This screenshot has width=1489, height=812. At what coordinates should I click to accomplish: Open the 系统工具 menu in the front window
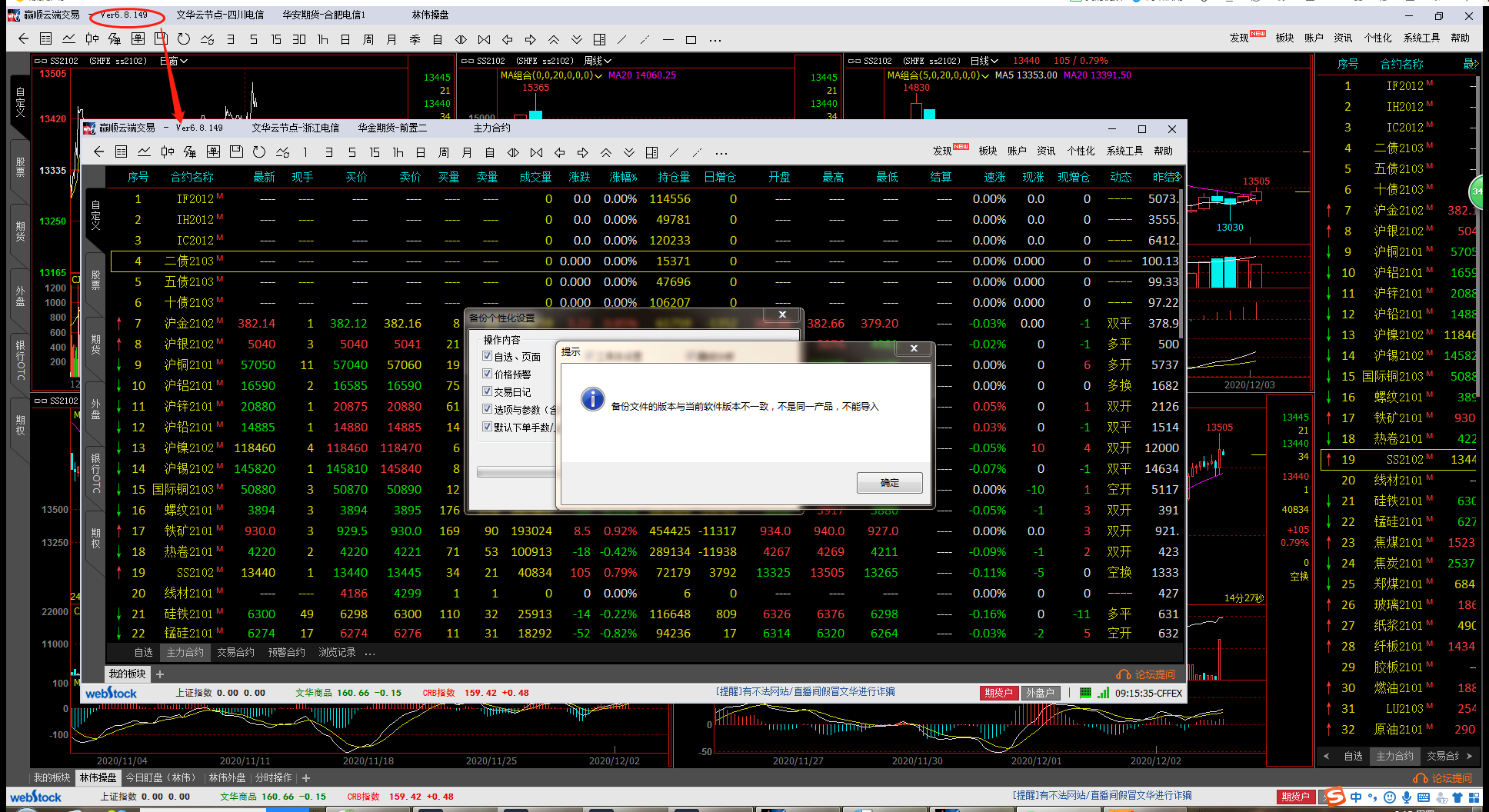[x=1124, y=151]
